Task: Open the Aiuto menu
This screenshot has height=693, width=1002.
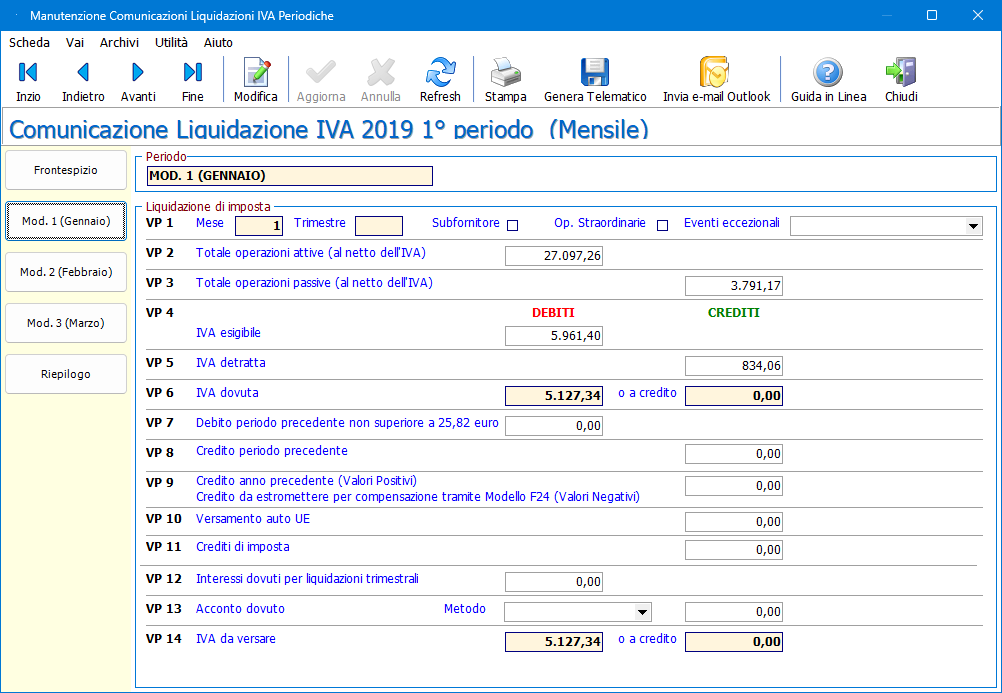Action: point(218,42)
